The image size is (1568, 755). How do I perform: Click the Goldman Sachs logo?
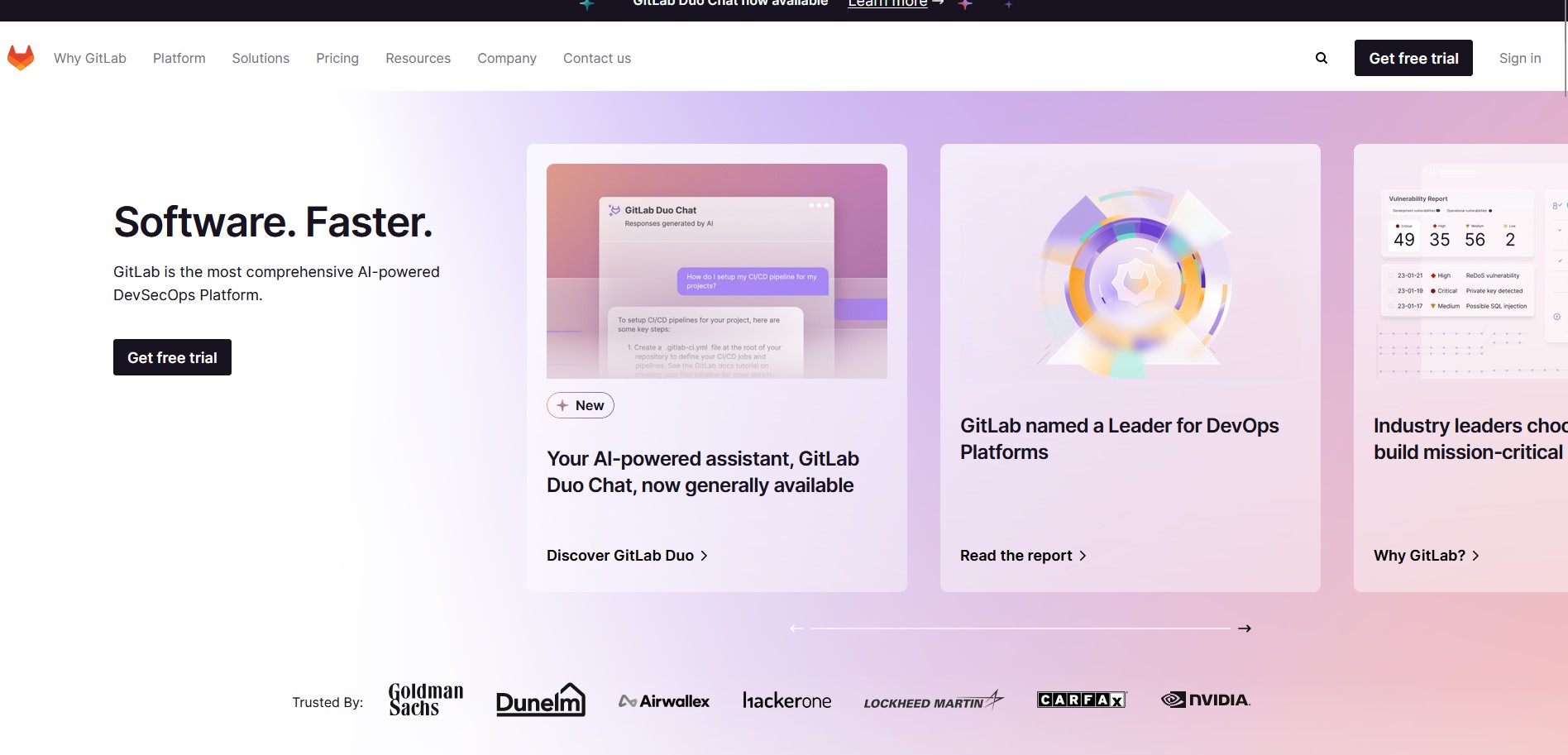pyautogui.click(x=426, y=700)
